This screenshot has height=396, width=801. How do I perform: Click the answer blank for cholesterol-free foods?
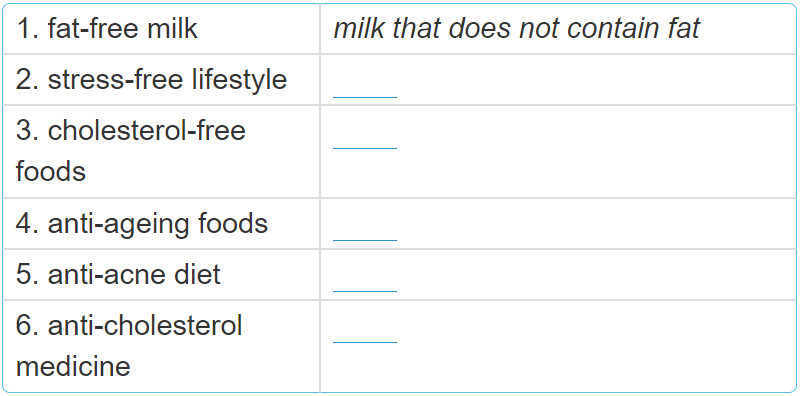tap(365, 138)
